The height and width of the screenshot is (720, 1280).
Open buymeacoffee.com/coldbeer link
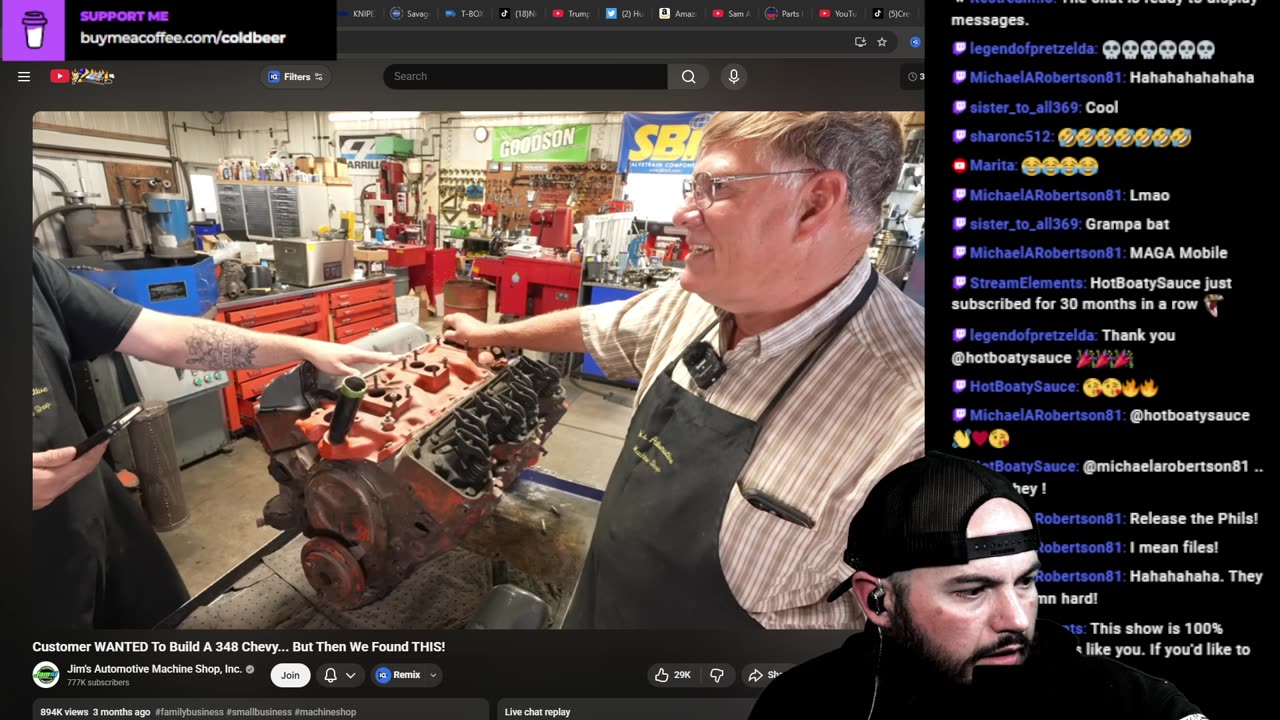(183, 38)
